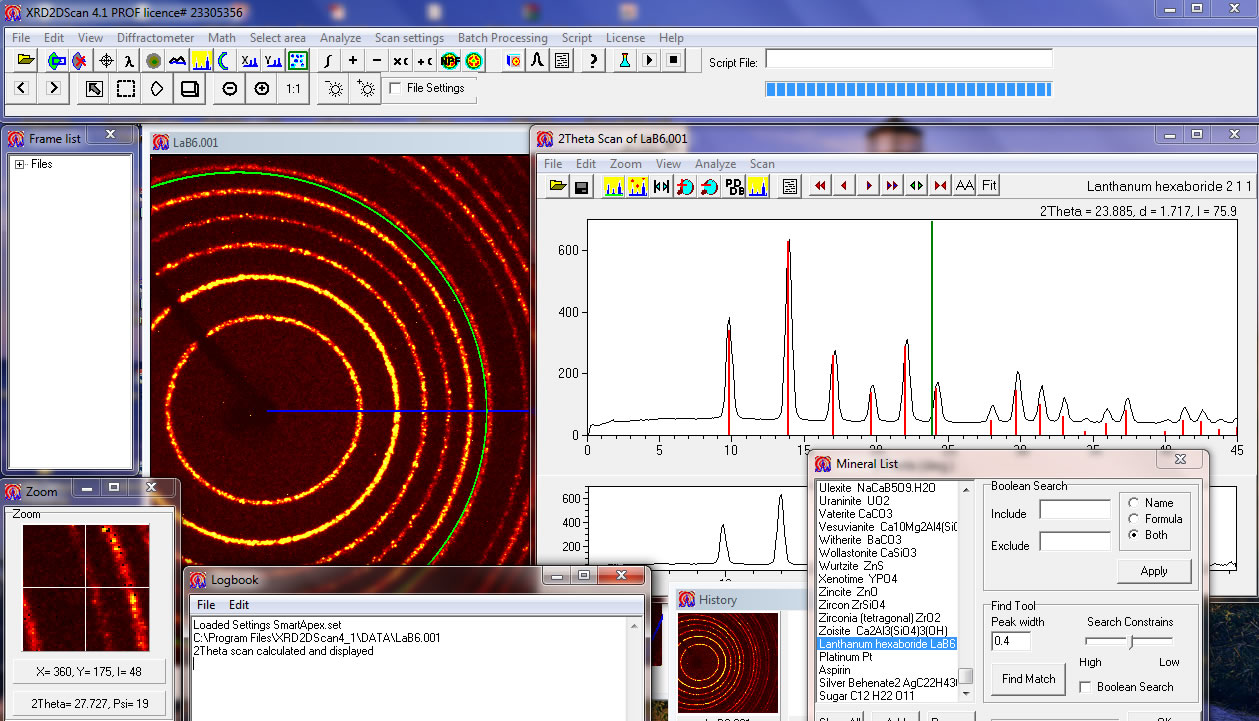Open the Batch Processing menu

(503, 38)
